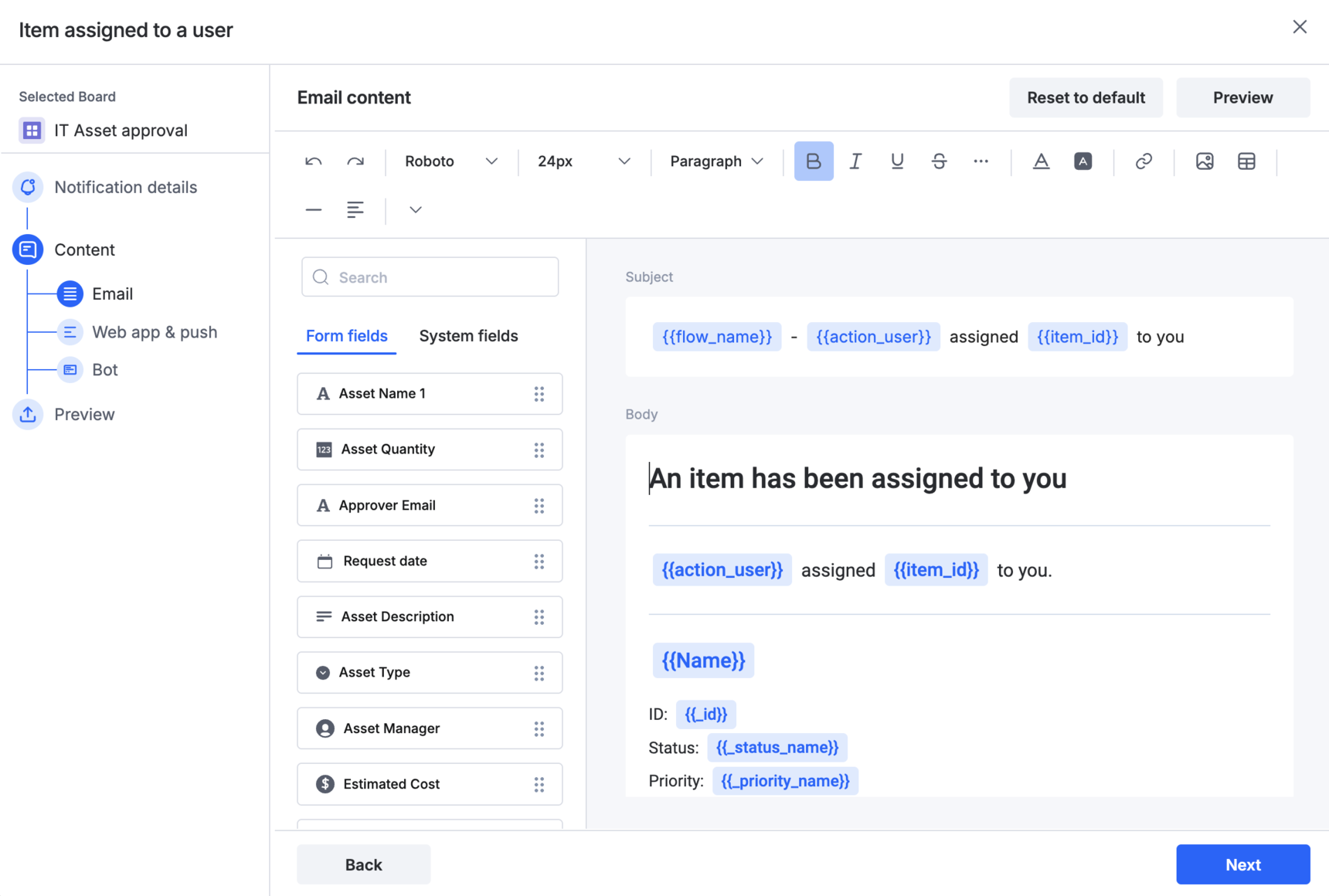Click the fields Search input box

[x=430, y=277]
